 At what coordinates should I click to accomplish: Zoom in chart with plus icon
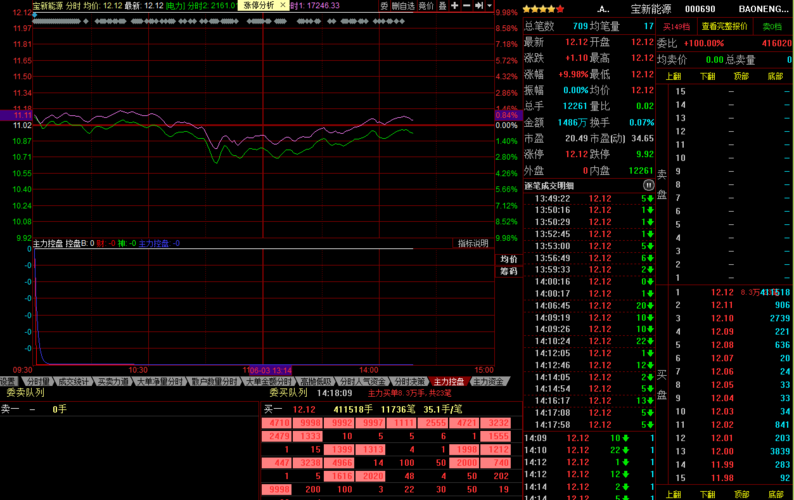pyautogui.click(x=455, y=6)
